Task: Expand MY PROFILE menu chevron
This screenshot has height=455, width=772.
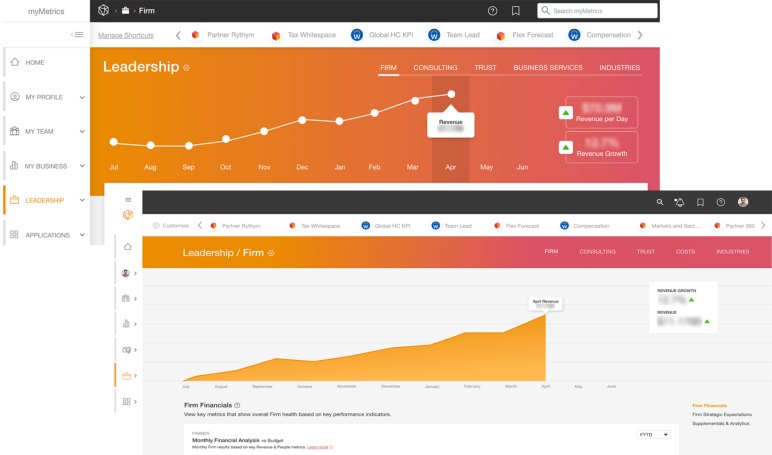Action: [82, 97]
